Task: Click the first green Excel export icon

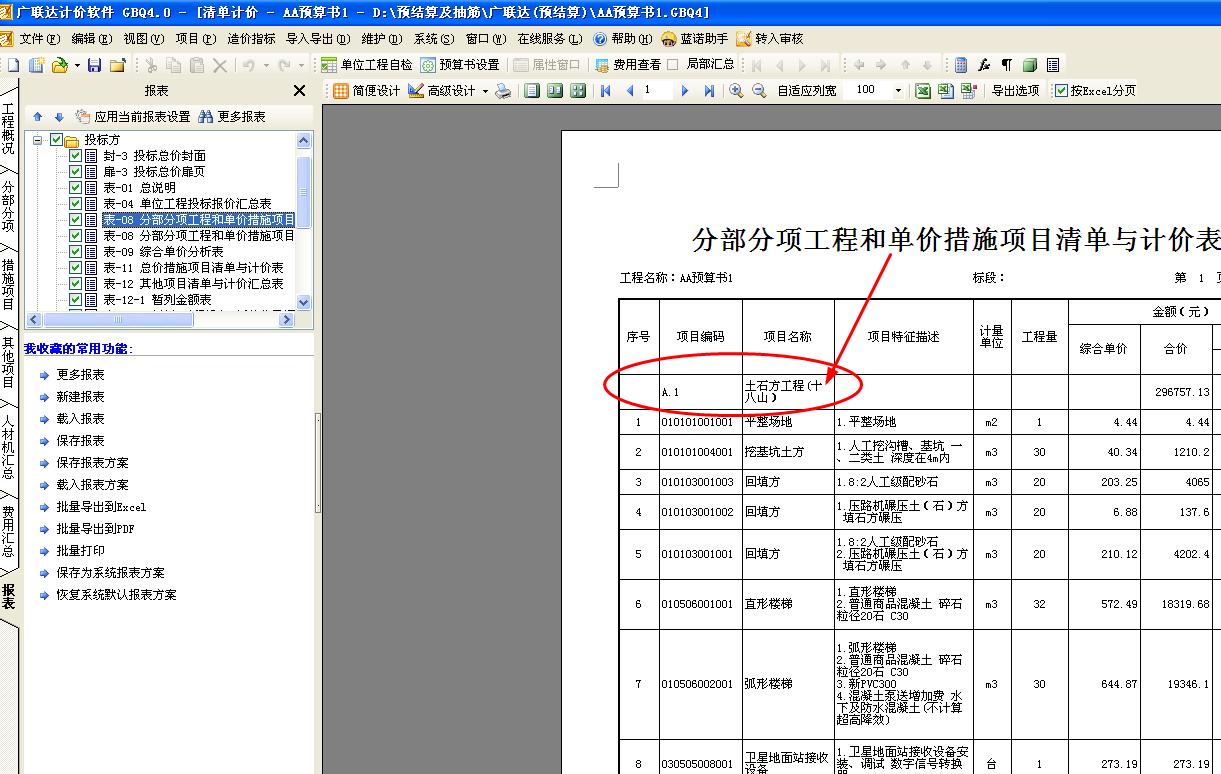Action: pos(923,91)
